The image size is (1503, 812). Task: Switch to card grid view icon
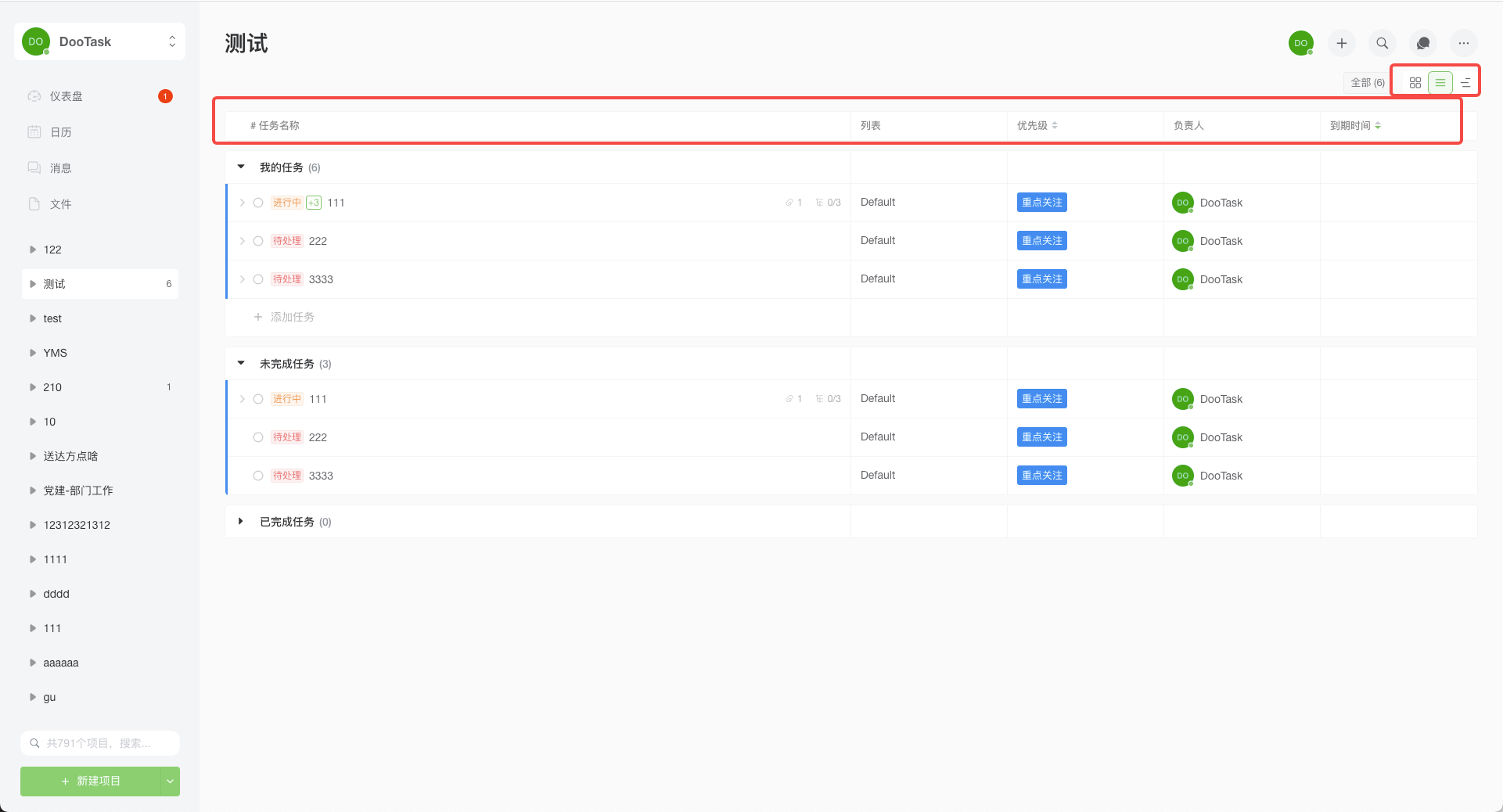coord(1415,81)
